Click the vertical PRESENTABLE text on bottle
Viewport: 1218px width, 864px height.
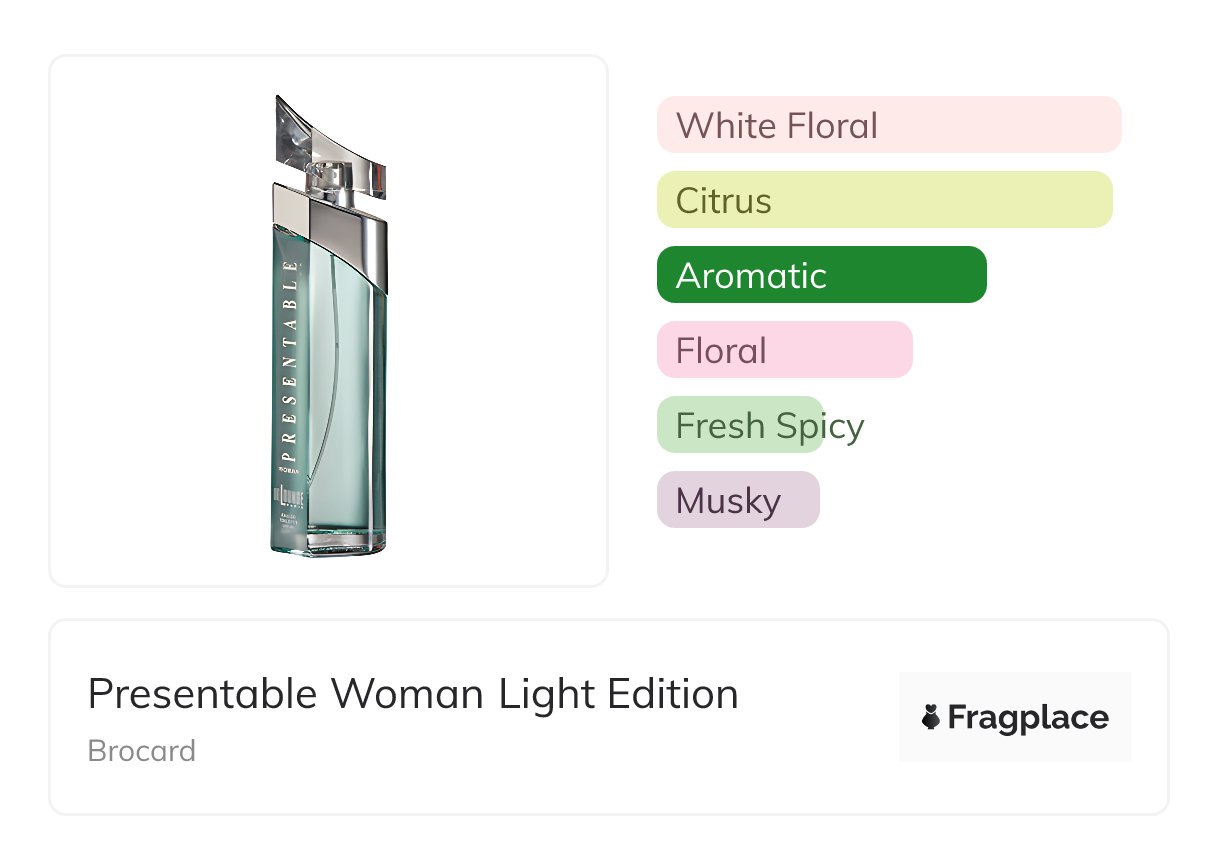[x=290, y=355]
